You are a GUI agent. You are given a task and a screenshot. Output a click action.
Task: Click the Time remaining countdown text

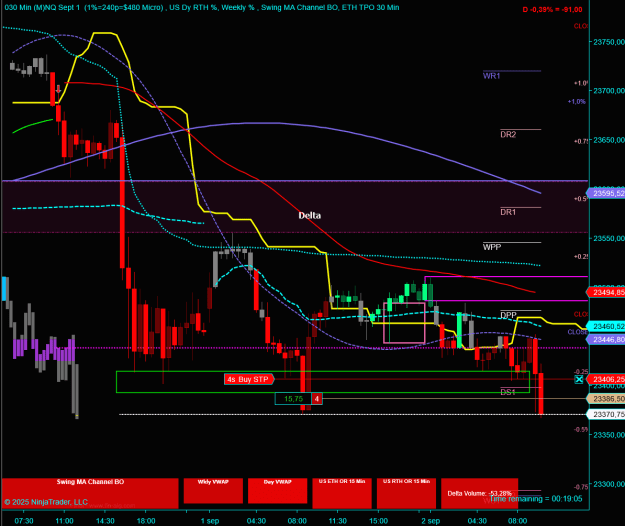pos(536,499)
